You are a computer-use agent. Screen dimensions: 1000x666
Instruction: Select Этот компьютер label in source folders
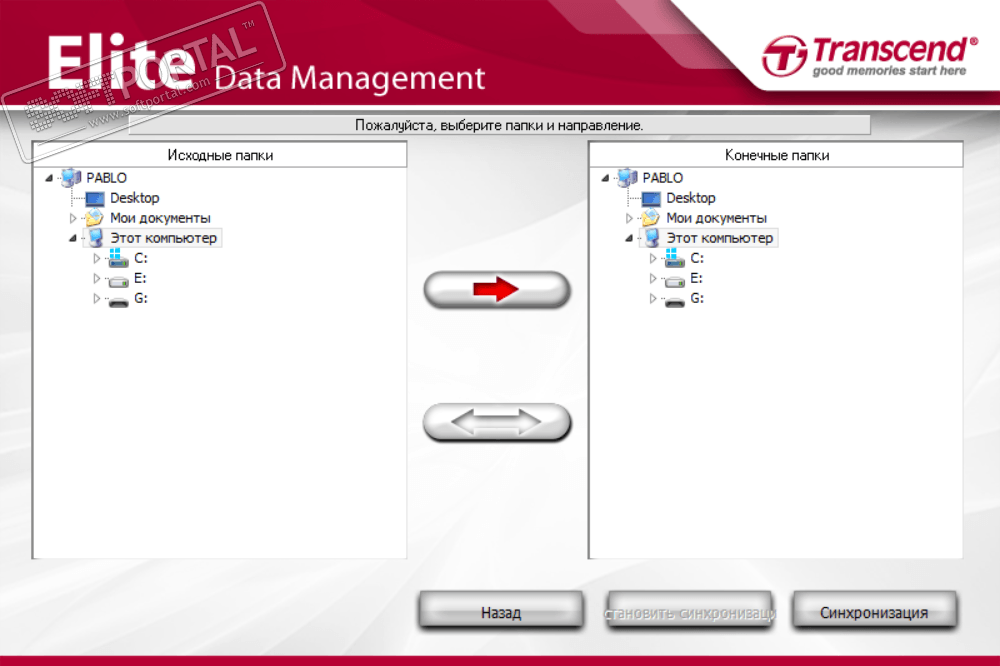[x=164, y=238]
